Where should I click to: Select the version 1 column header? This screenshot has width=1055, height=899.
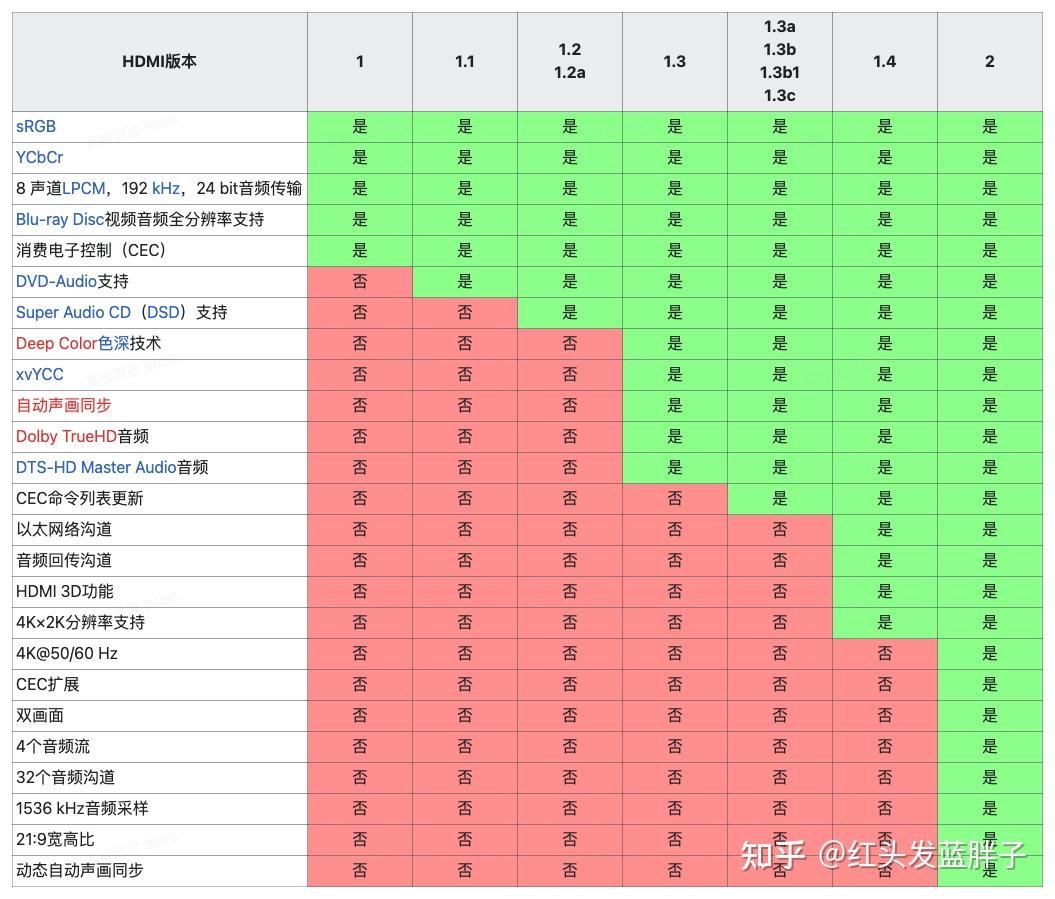point(360,61)
